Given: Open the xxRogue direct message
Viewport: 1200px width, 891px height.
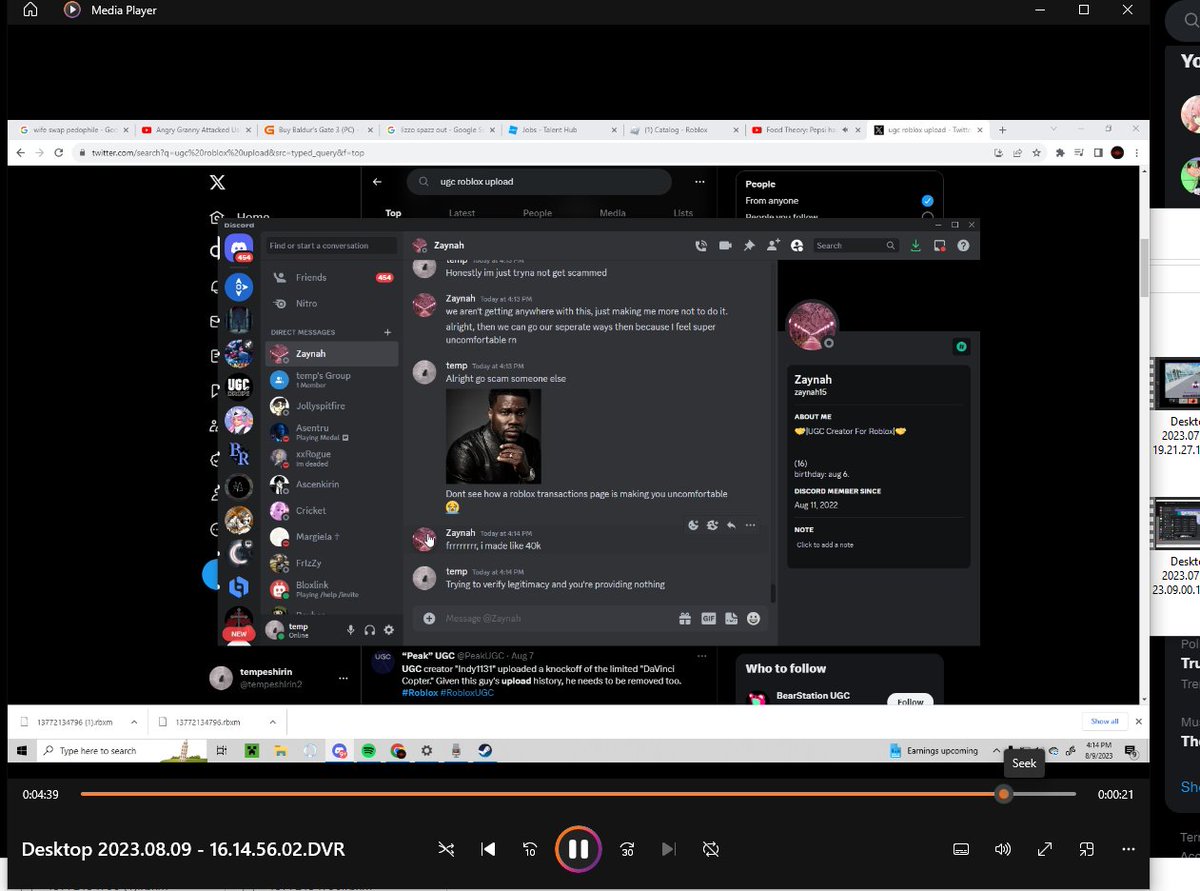Looking at the screenshot, I should pos(331,458).
